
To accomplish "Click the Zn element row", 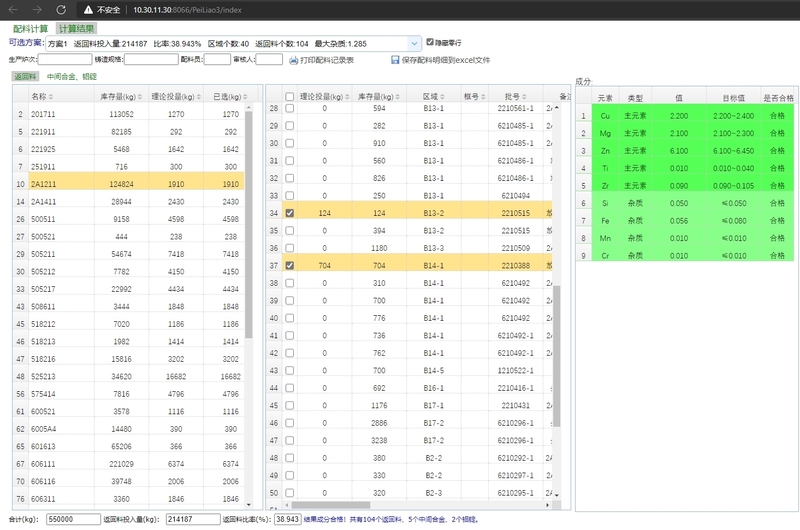I will click(685, 150).
